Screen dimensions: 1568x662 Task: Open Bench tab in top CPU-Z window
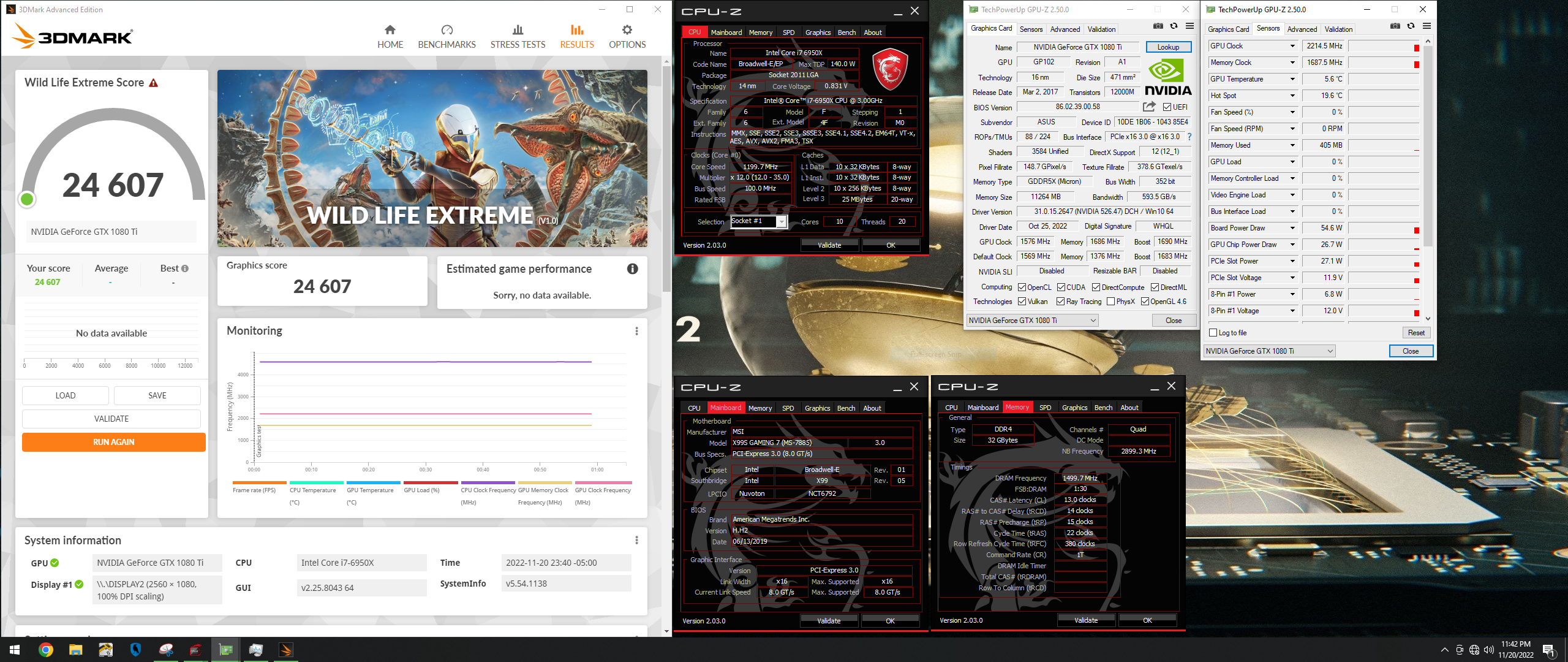846,32
